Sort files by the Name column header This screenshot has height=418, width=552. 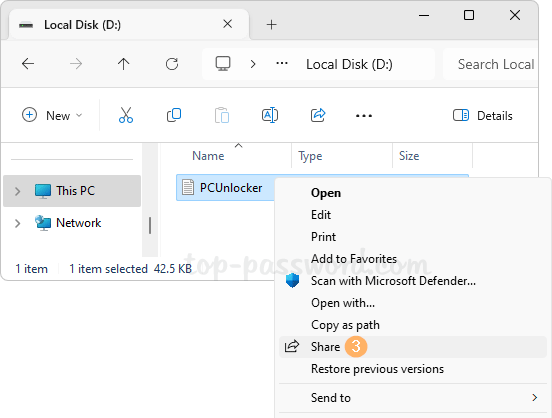pos(208,156)
